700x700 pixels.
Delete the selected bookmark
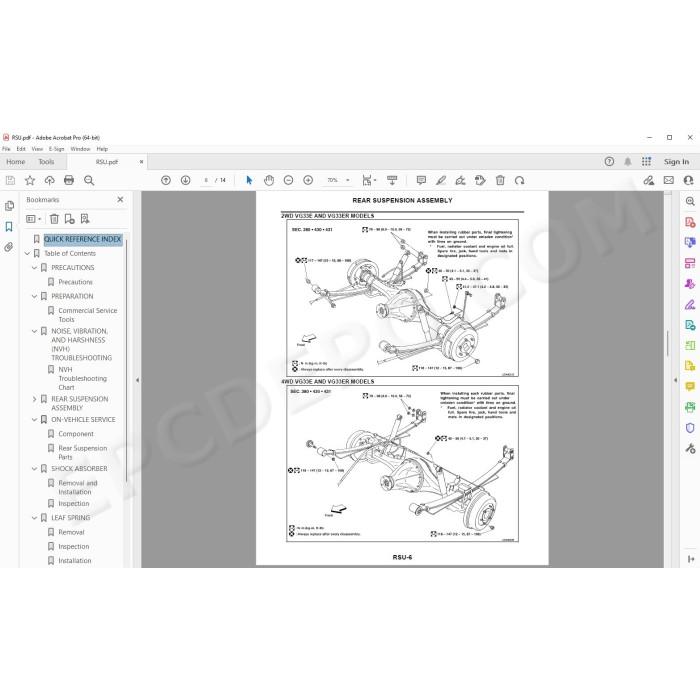54,219
